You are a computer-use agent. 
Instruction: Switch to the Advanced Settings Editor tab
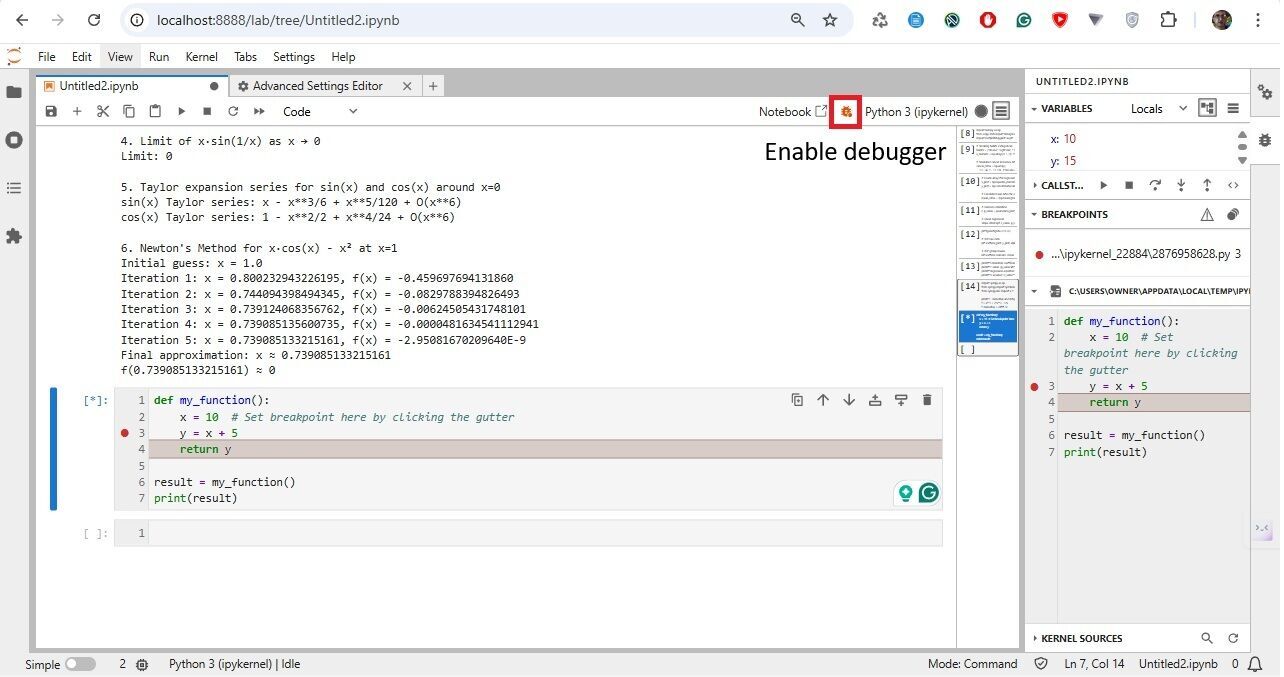(x=316, y=86)
